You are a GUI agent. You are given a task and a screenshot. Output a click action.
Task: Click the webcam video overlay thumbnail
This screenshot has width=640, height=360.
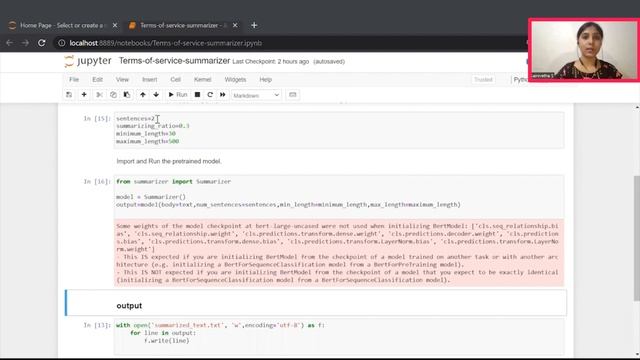click(584, 50)
